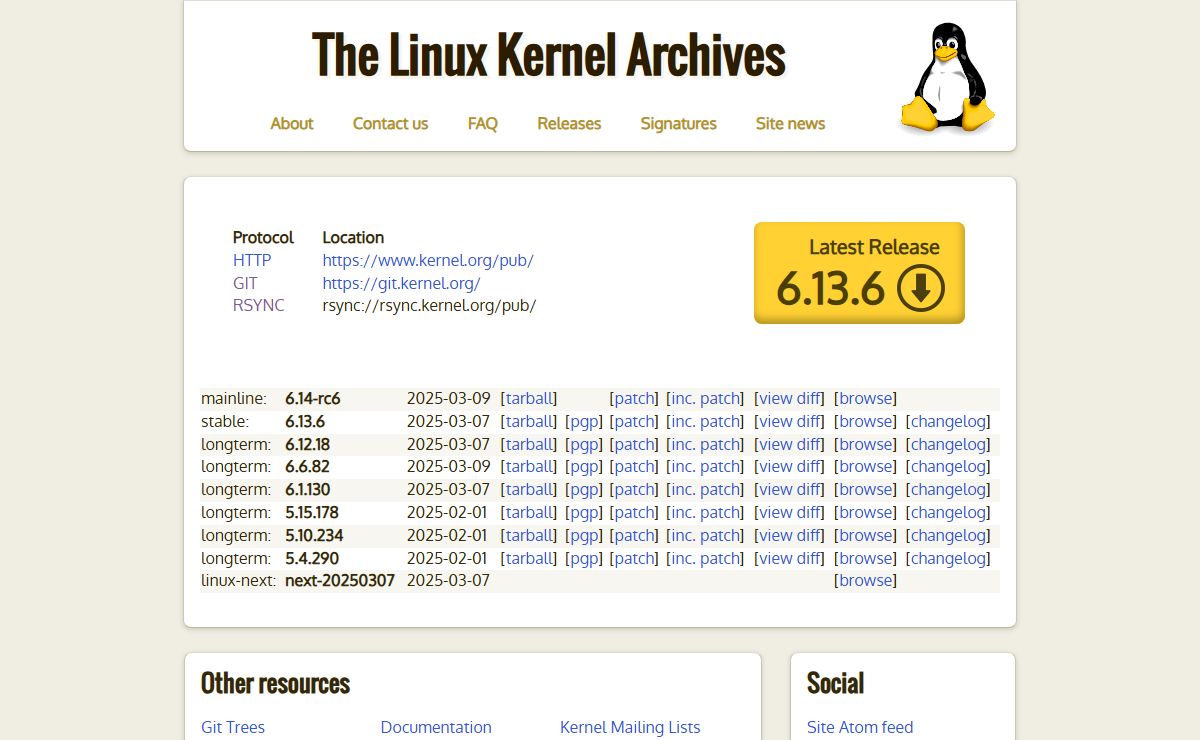The height and width of the screenshot is (740, 1200).
Task: Open Git Trees under Other resources
Action: point(233,727)
